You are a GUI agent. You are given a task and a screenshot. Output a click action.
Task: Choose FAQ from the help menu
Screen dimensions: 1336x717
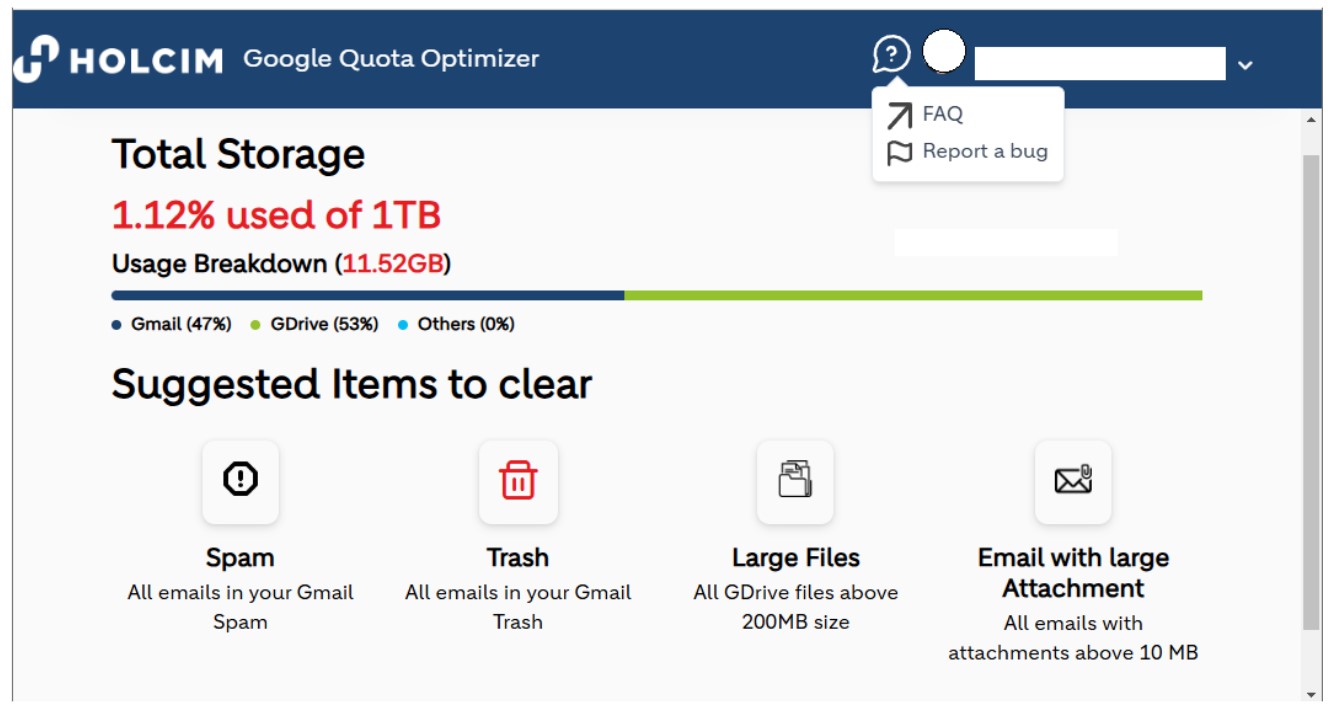pyautogui.click(x=942, y=114)
